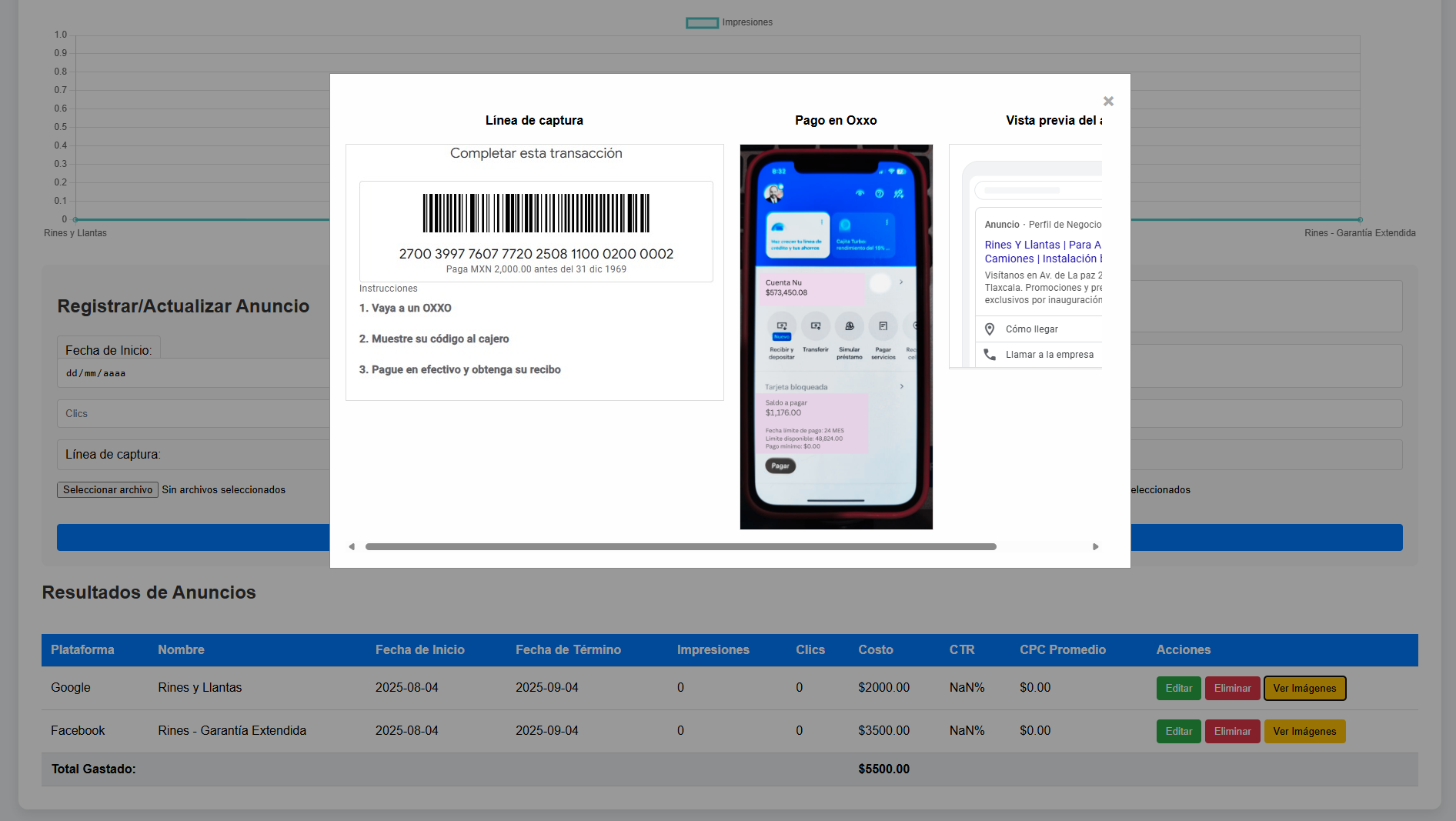View images for the Google ad row
This screenshot has width=1456, height=821.
1304,689
